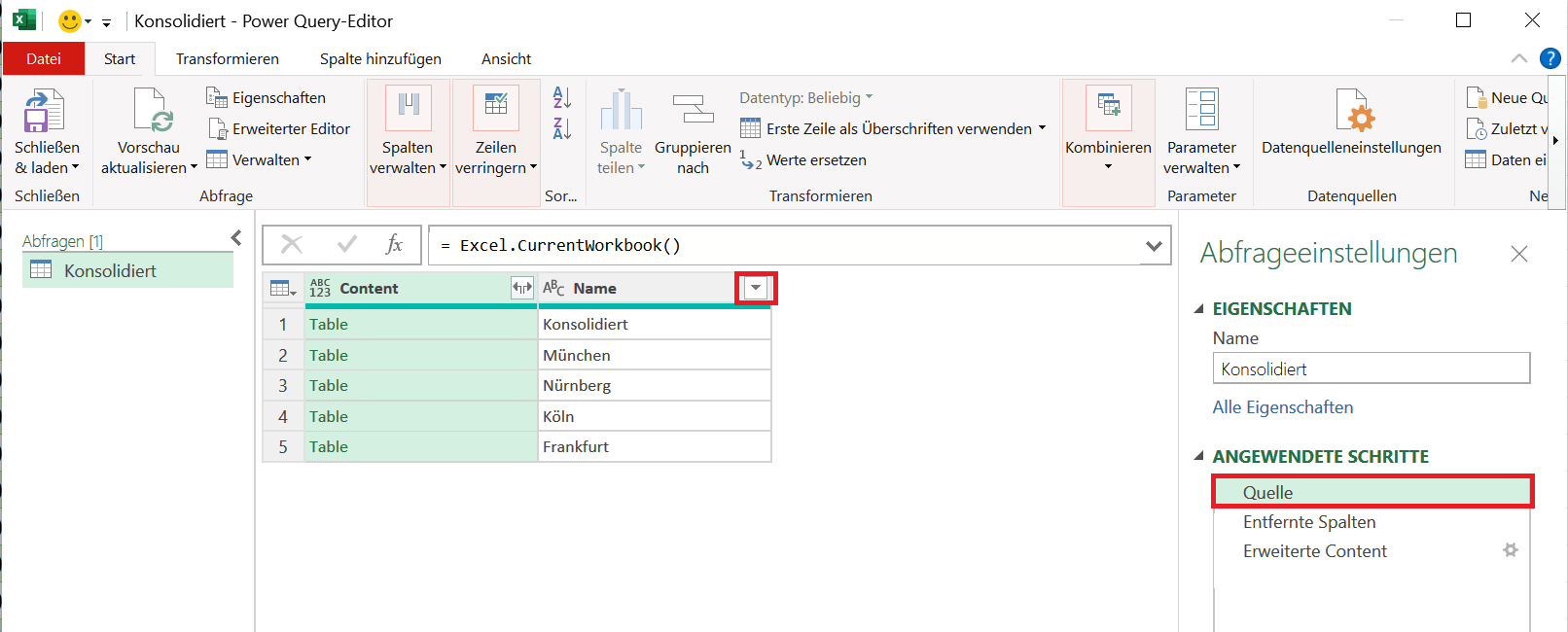The height and width of the screenshot is (632, 1568).
Task: Select the Frankfurt cell
Action: 655,446
